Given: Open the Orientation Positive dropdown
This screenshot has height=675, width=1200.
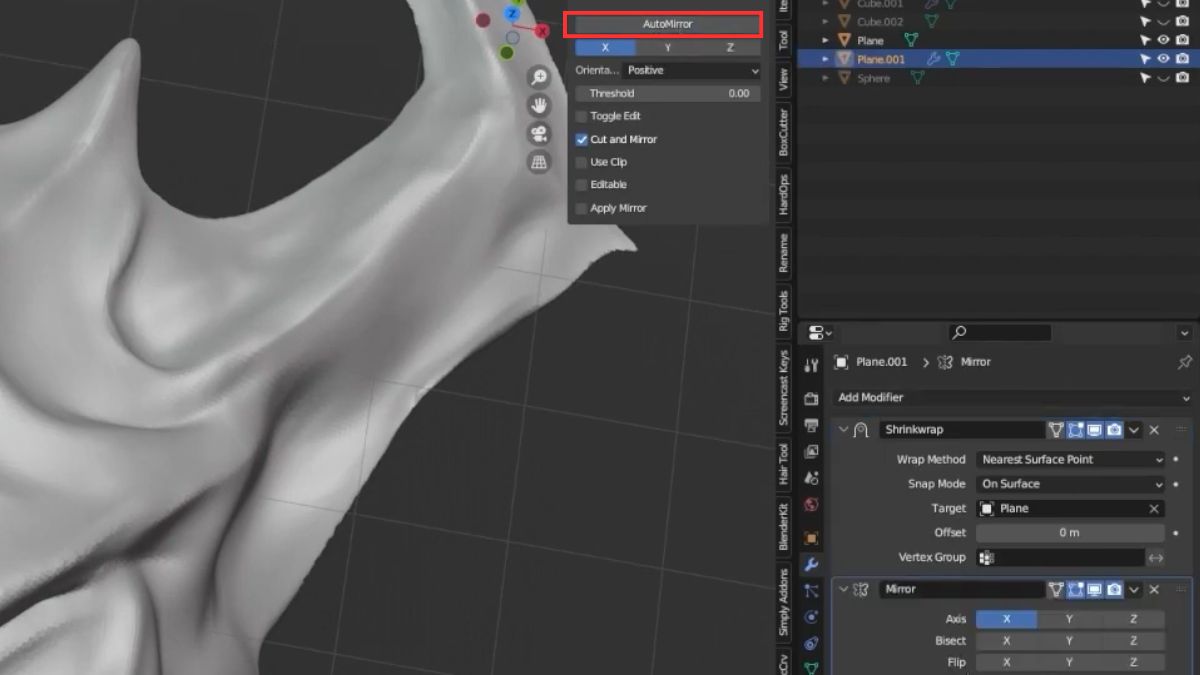Looking at the screenshot, I should click(692, 71).
